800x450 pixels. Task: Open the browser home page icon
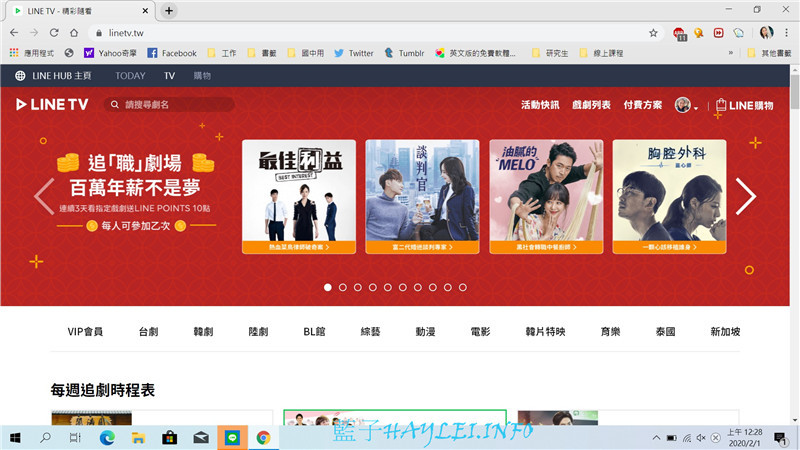[74, 33]
